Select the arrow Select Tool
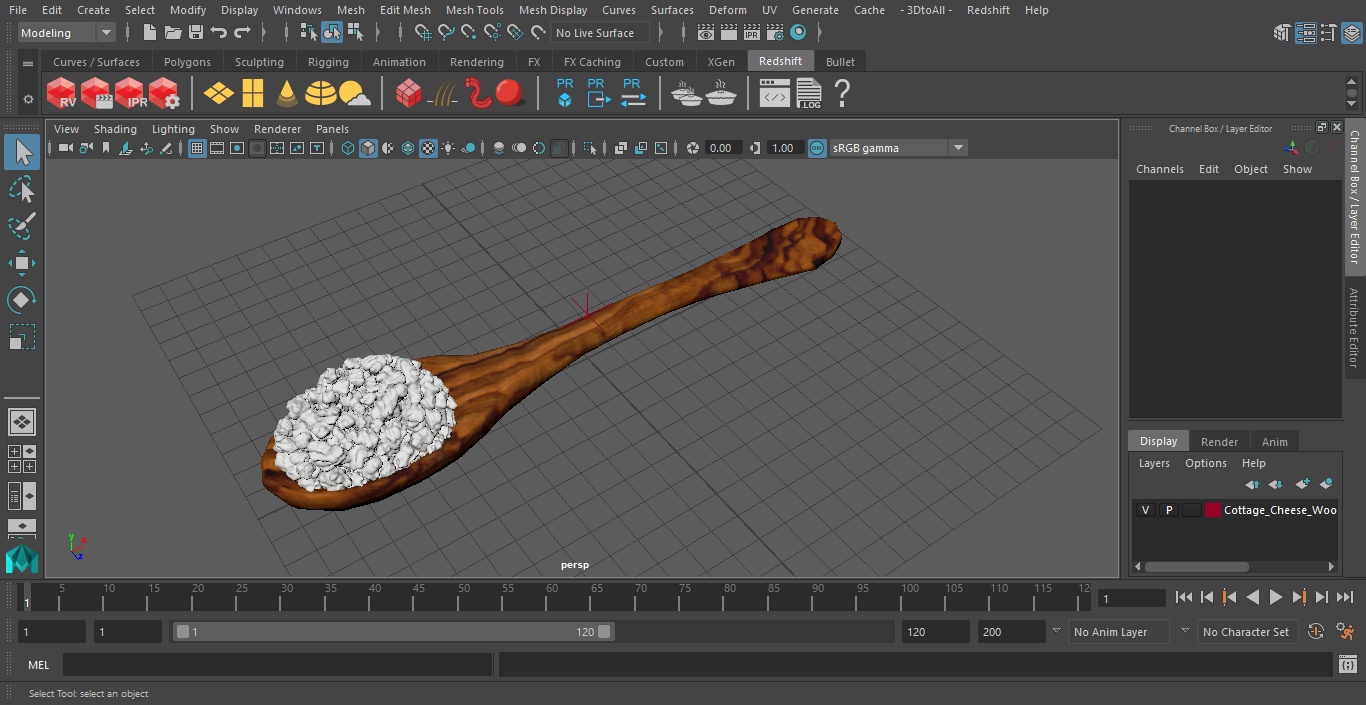The image size is (1366, 705). coord(22,152)
